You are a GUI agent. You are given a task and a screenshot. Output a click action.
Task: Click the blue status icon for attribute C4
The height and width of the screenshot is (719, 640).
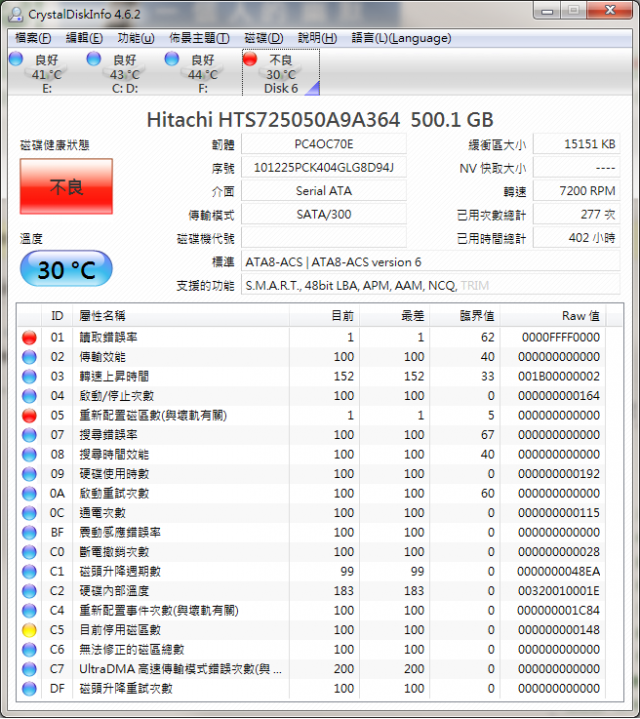(x=29, y=610)
